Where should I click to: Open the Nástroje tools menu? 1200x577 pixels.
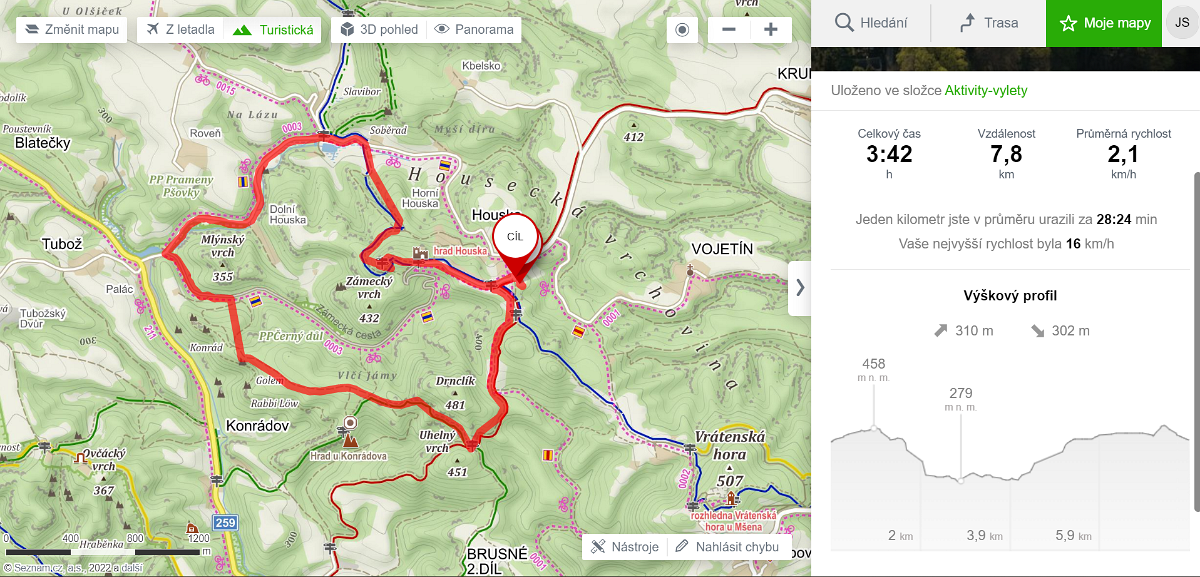pos(625,547)
